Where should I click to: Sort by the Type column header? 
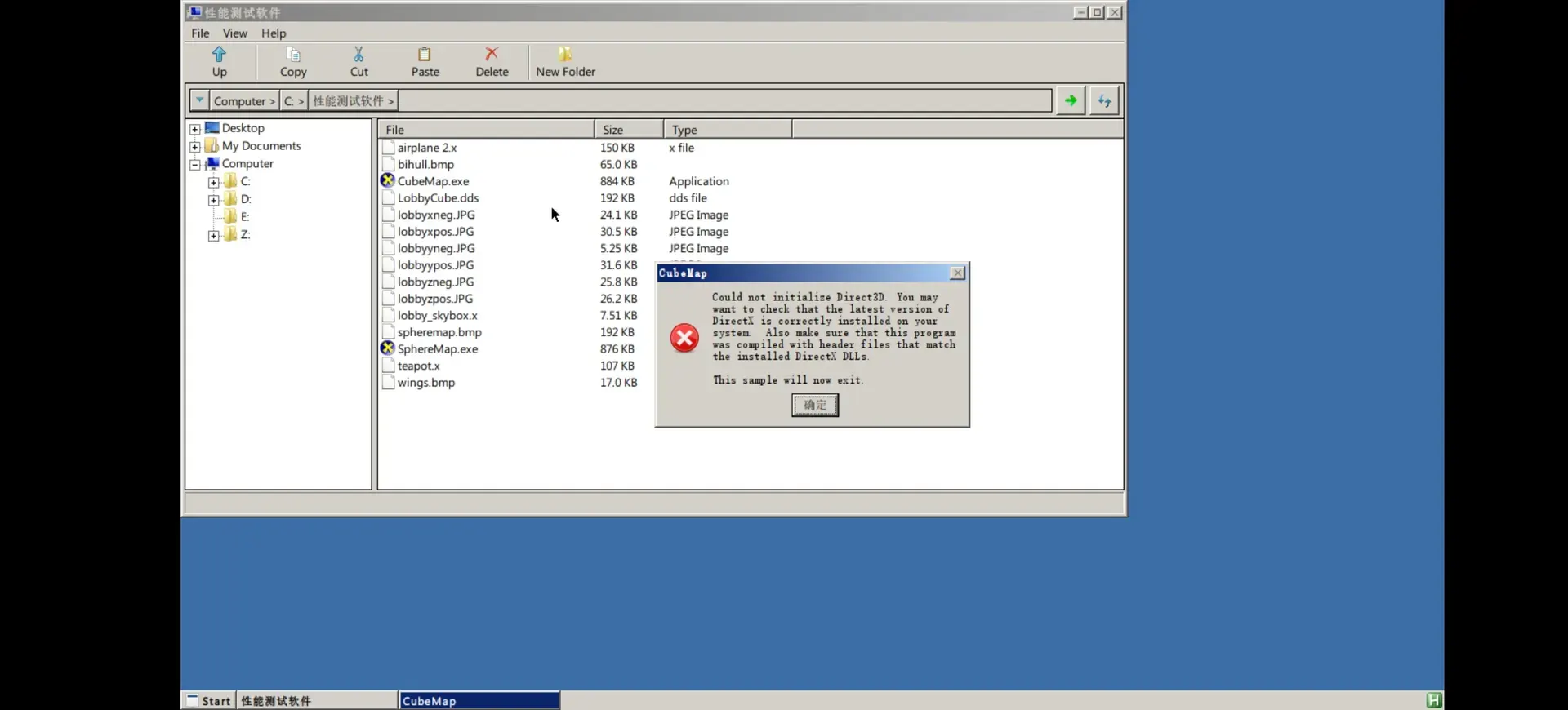[x=728, y=129]
